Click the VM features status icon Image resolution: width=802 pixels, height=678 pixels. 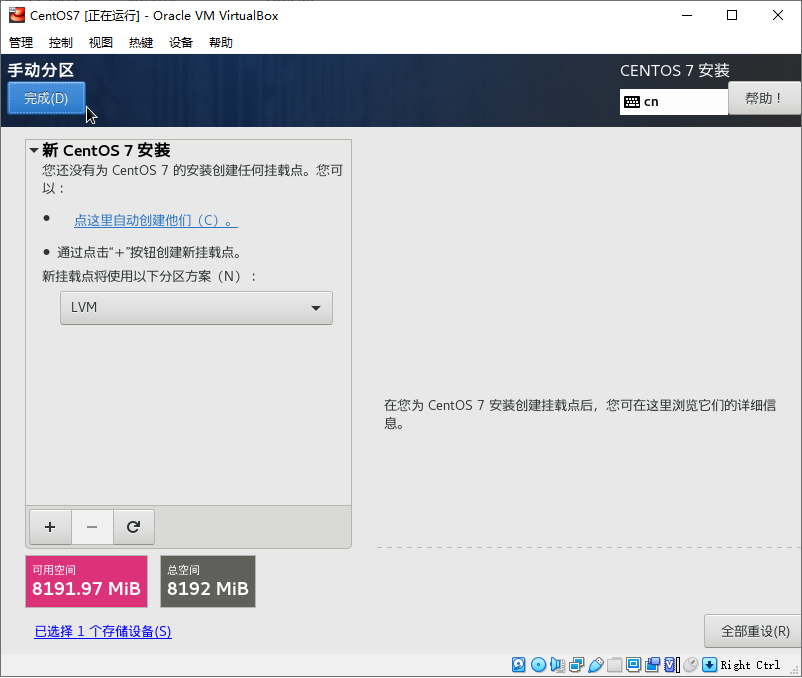pyautogui.click(x=671, y=664)
